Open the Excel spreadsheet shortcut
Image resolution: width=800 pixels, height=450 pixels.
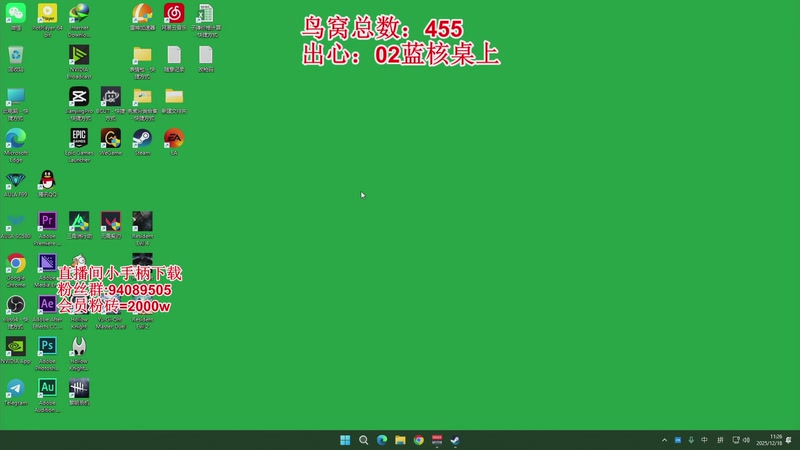pyautogui.click(x=206, y=19)
